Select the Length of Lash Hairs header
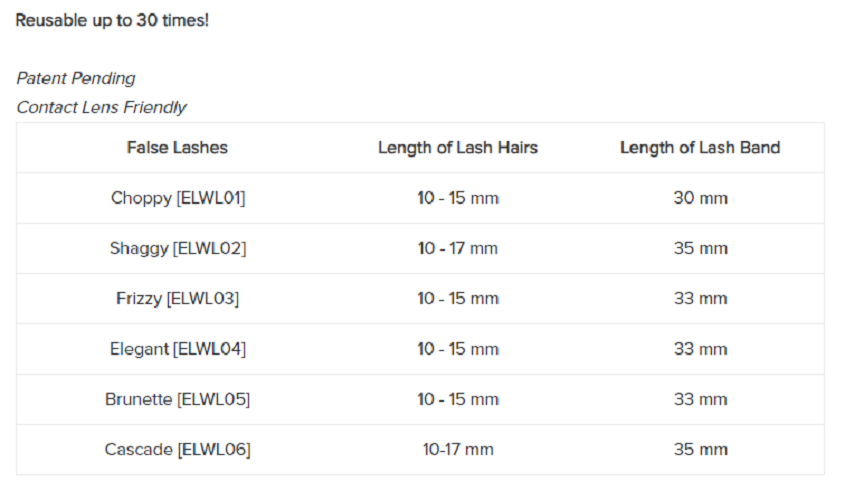The height and width of the screenshot is (500, 845). point(458,148)
